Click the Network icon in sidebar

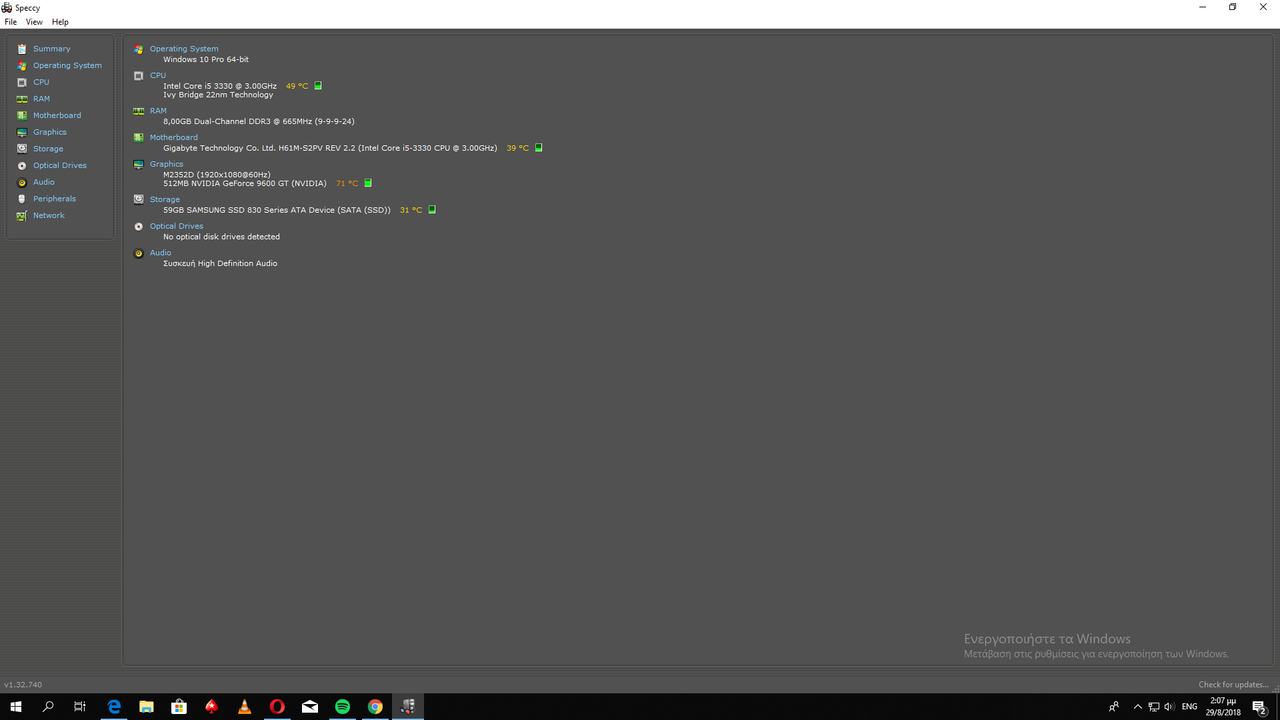(22, 216)
